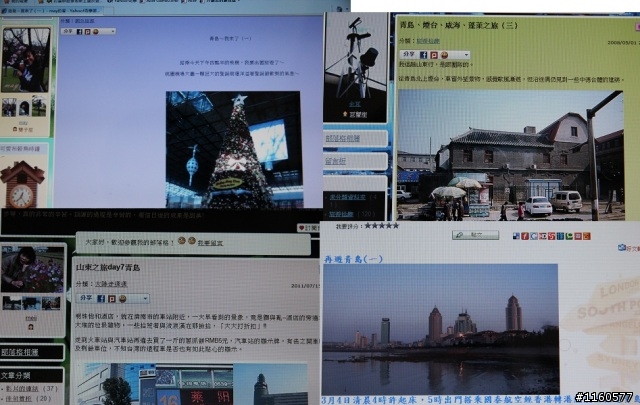Image resolution: width=640 pixels, height=405 pixels.
Task: Click 青島~我來了（一） post title
Action: pos(230,38)
